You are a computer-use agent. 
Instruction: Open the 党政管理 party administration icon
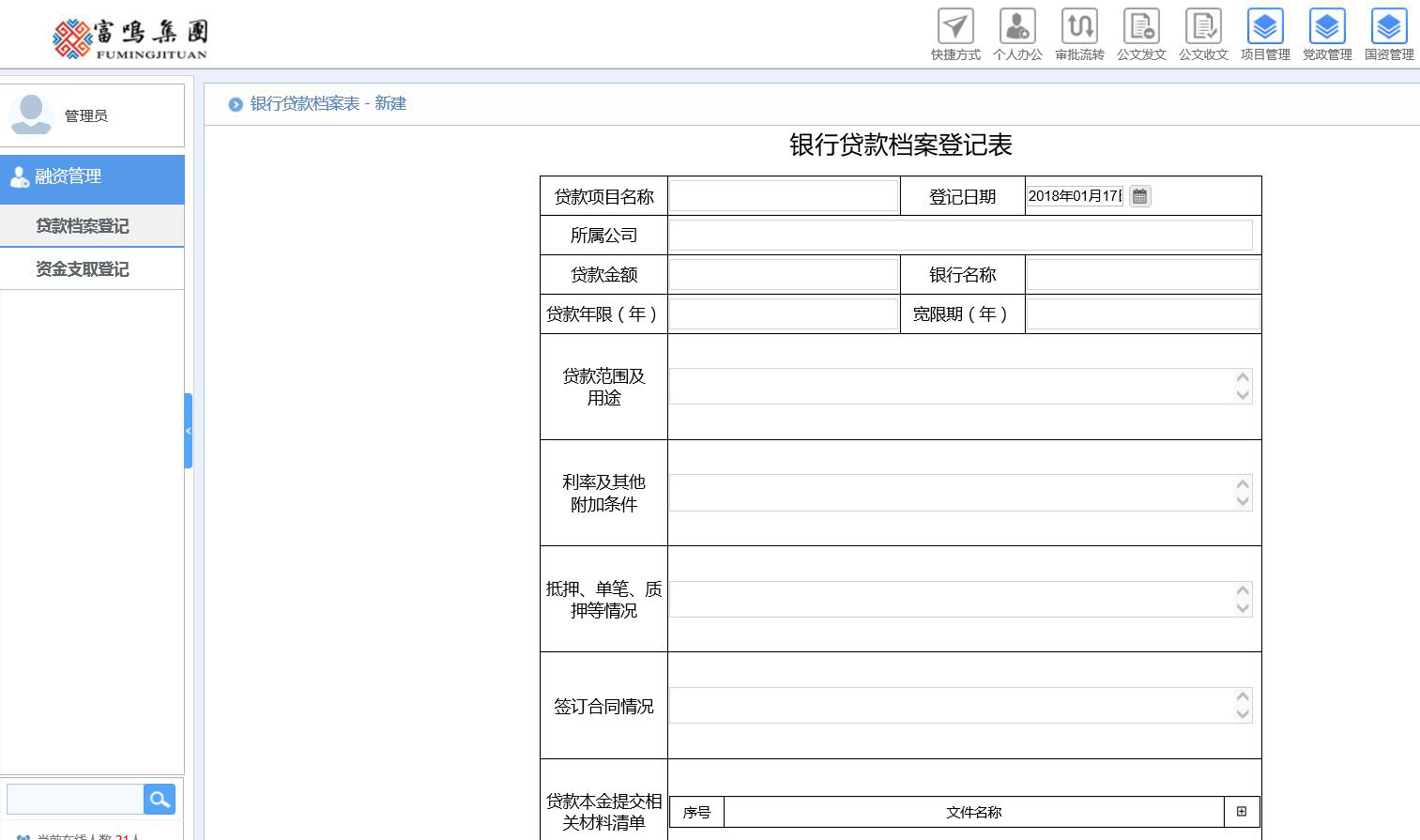1327,27
